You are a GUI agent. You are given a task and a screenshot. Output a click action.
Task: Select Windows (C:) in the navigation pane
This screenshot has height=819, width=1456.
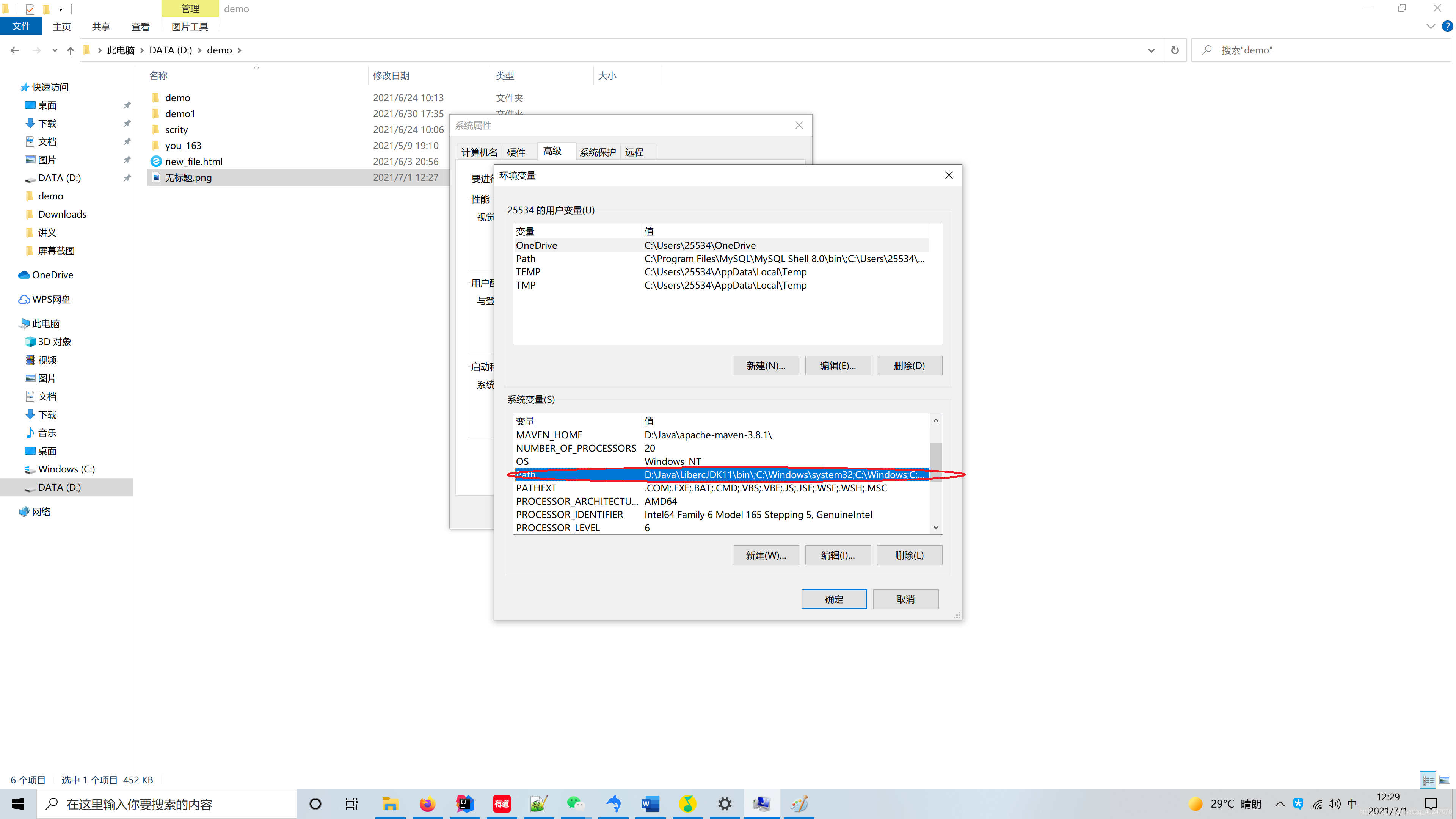[66, 469]
